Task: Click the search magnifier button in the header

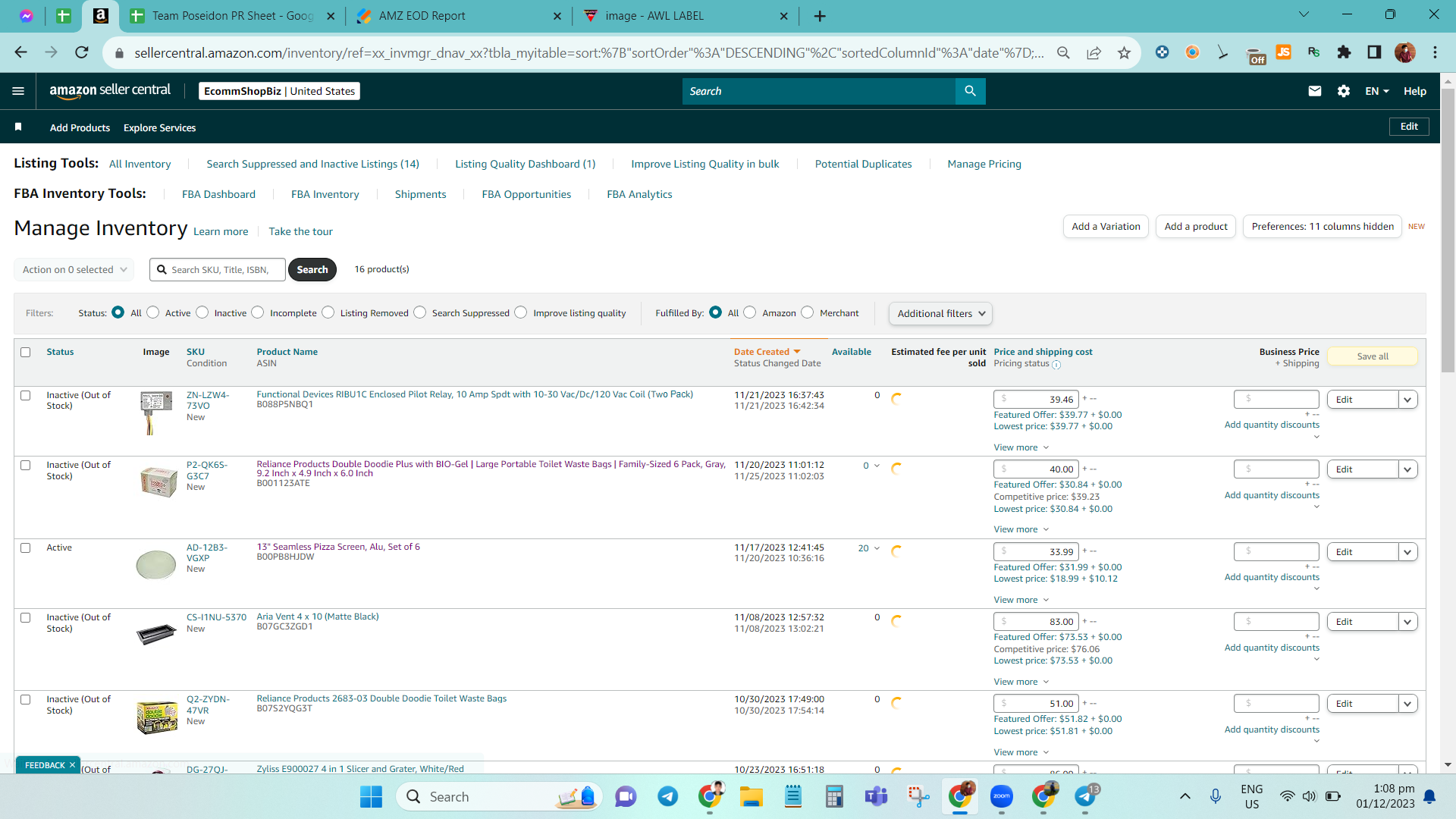Action: pos(970,91)
